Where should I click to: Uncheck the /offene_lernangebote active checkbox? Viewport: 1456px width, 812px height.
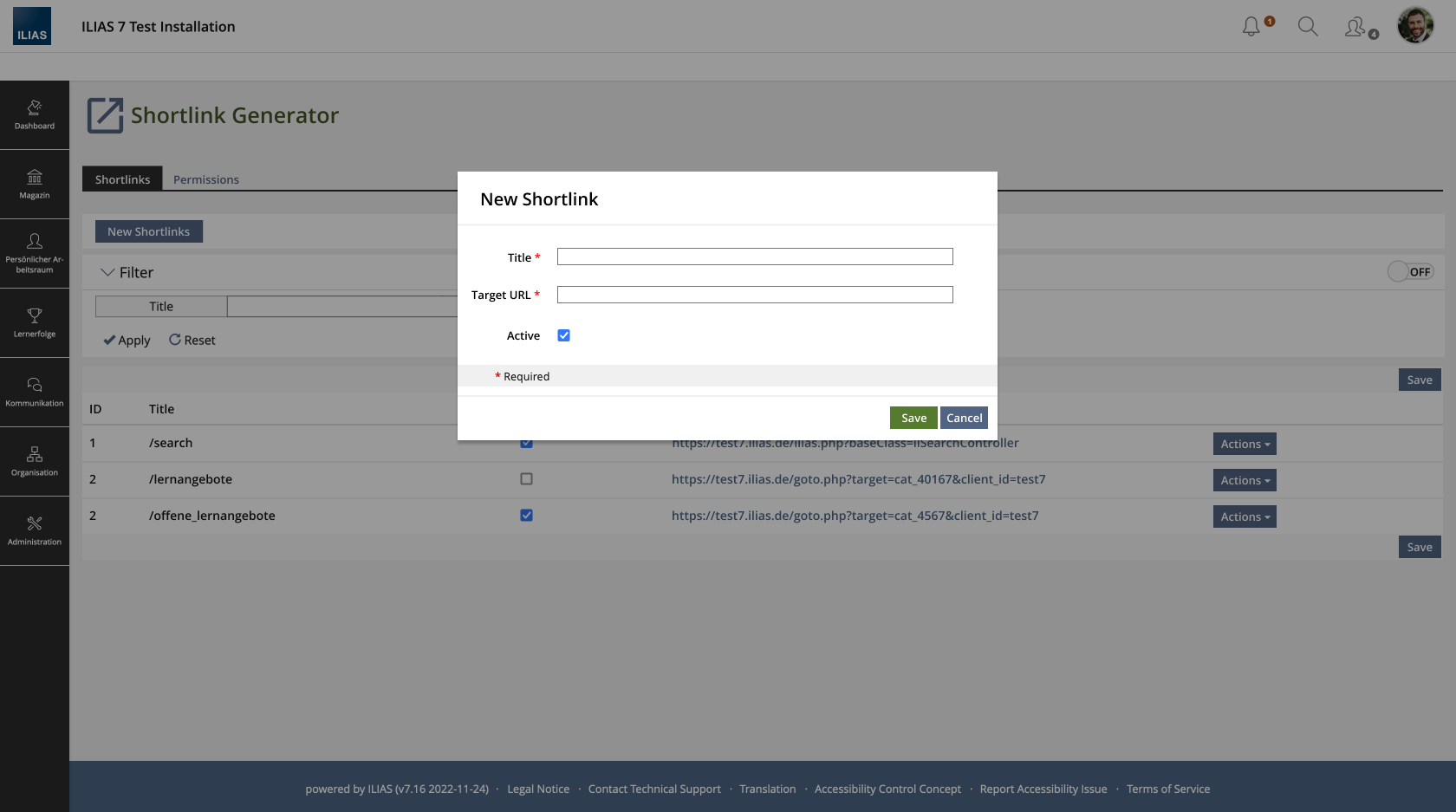click(x=526, y=516)
